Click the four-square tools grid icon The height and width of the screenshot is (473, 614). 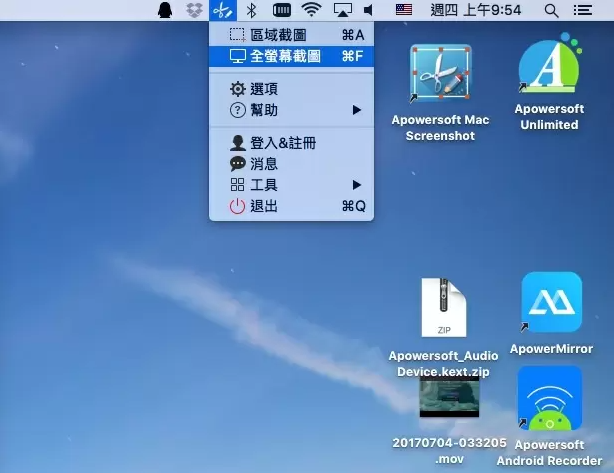click(x=238, y=185)
